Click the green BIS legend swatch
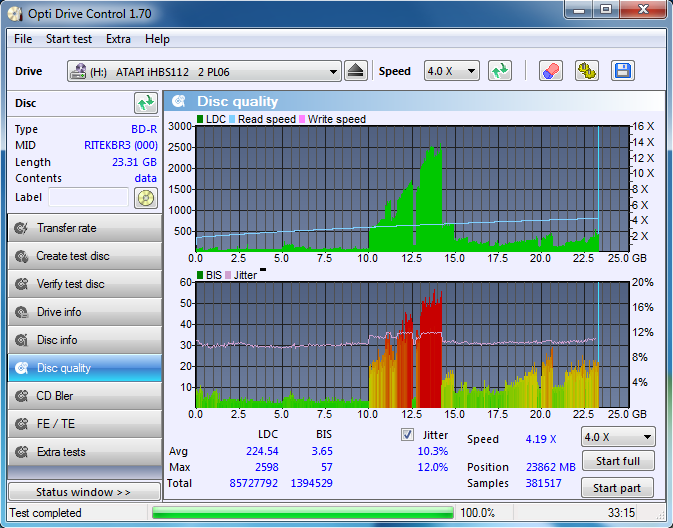This screenshot has height=528, width=673. coord(200,275)
